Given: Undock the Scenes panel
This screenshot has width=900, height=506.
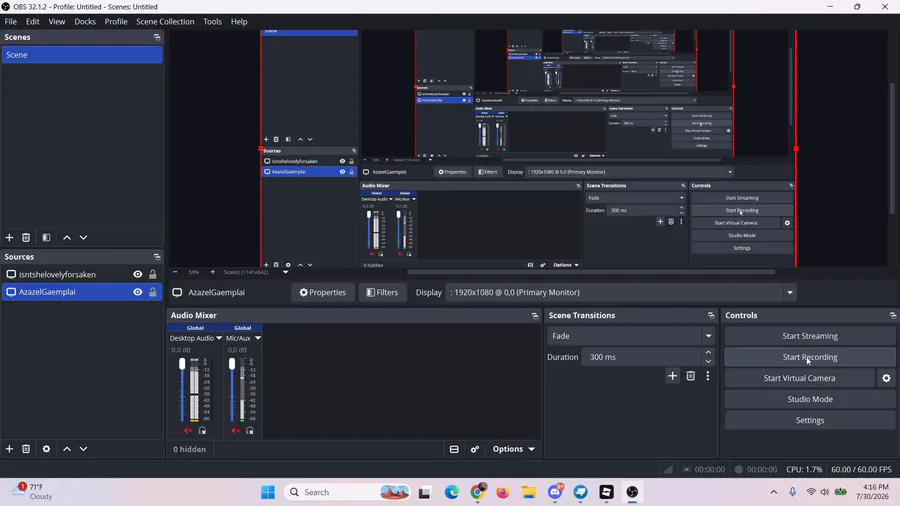Looking at the screenshot, I should coord(157,37).
